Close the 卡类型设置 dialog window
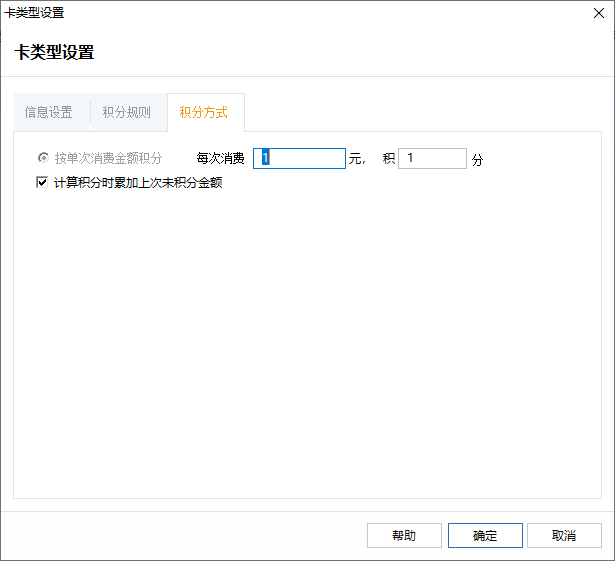The image size is (615, 561). point(599,13)
